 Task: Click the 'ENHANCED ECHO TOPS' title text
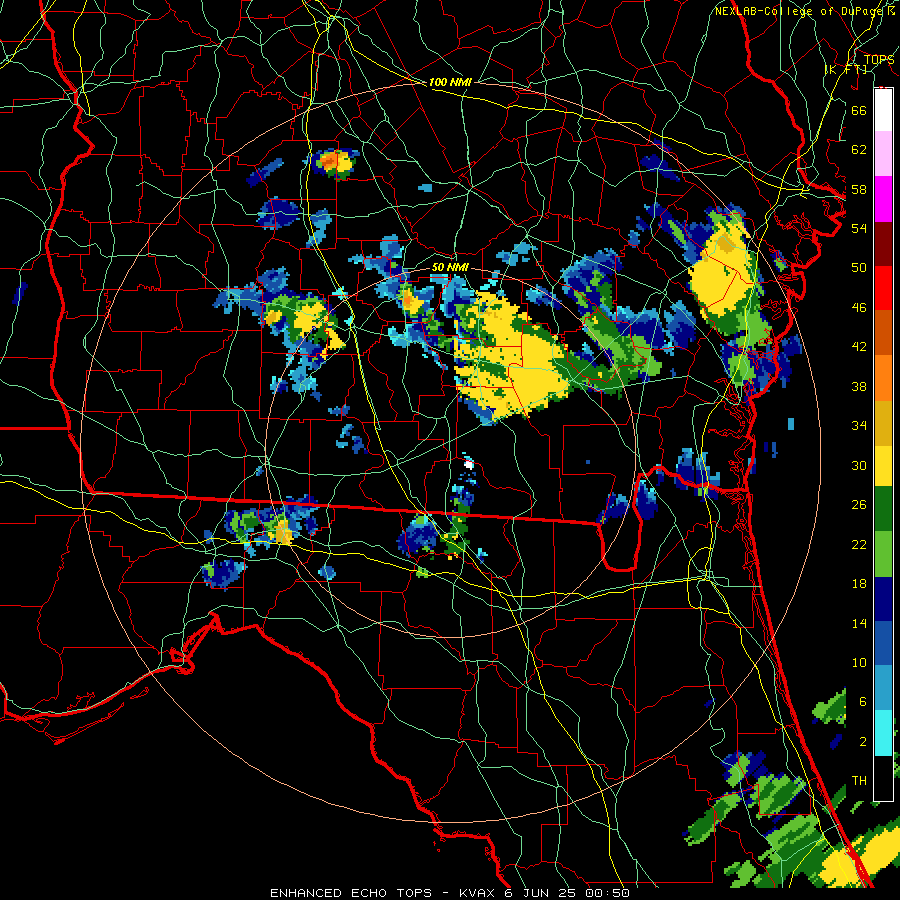(351, 893)
